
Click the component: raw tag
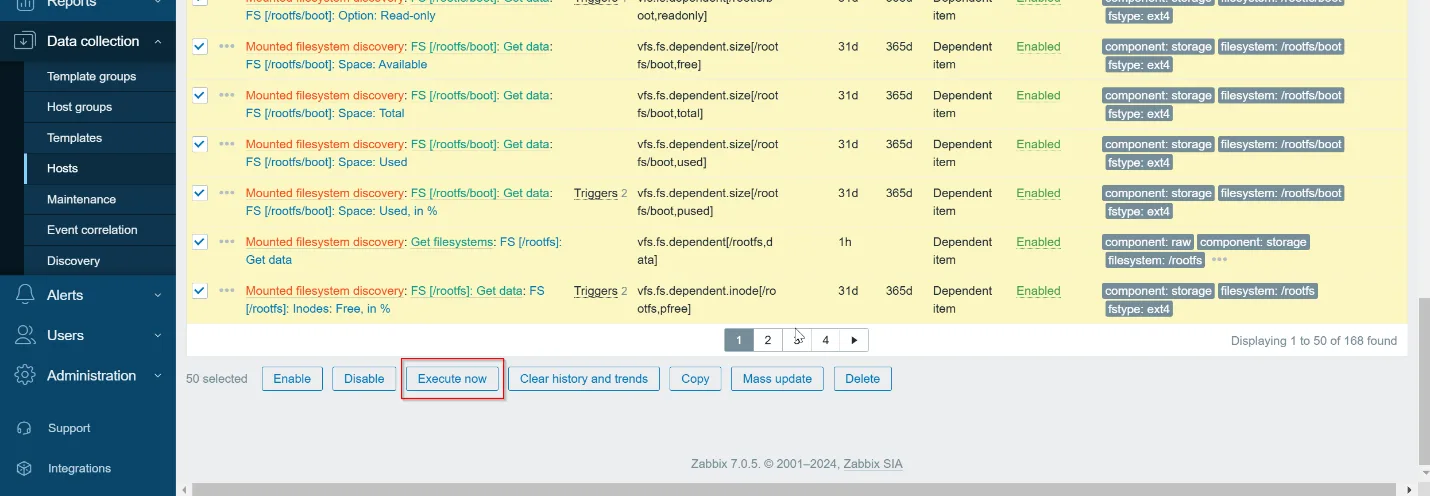click(1147, 242)
